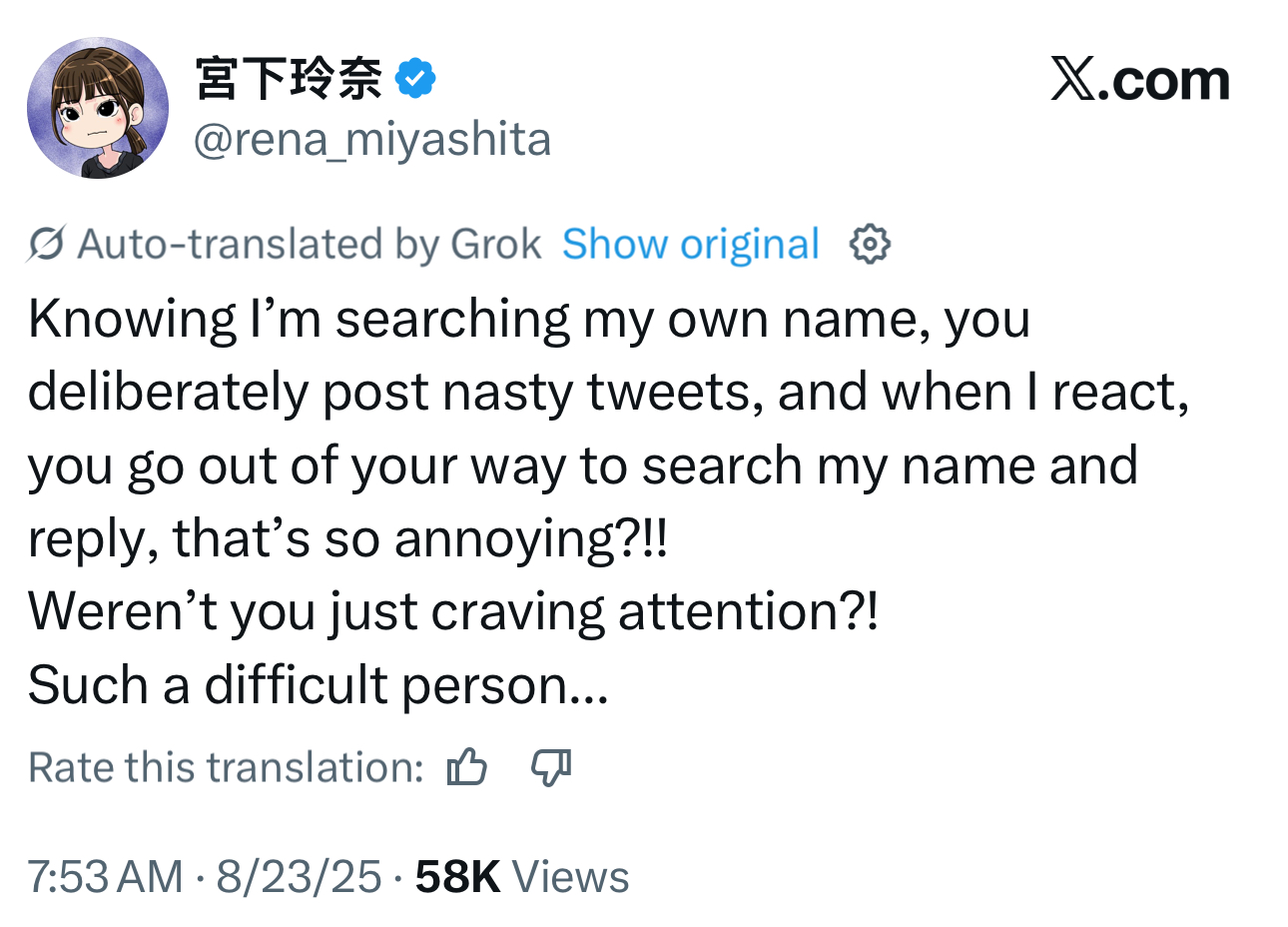Screen dimensions: 1288x927
Task: Rate translation with thumbs down
Action: 550,767
